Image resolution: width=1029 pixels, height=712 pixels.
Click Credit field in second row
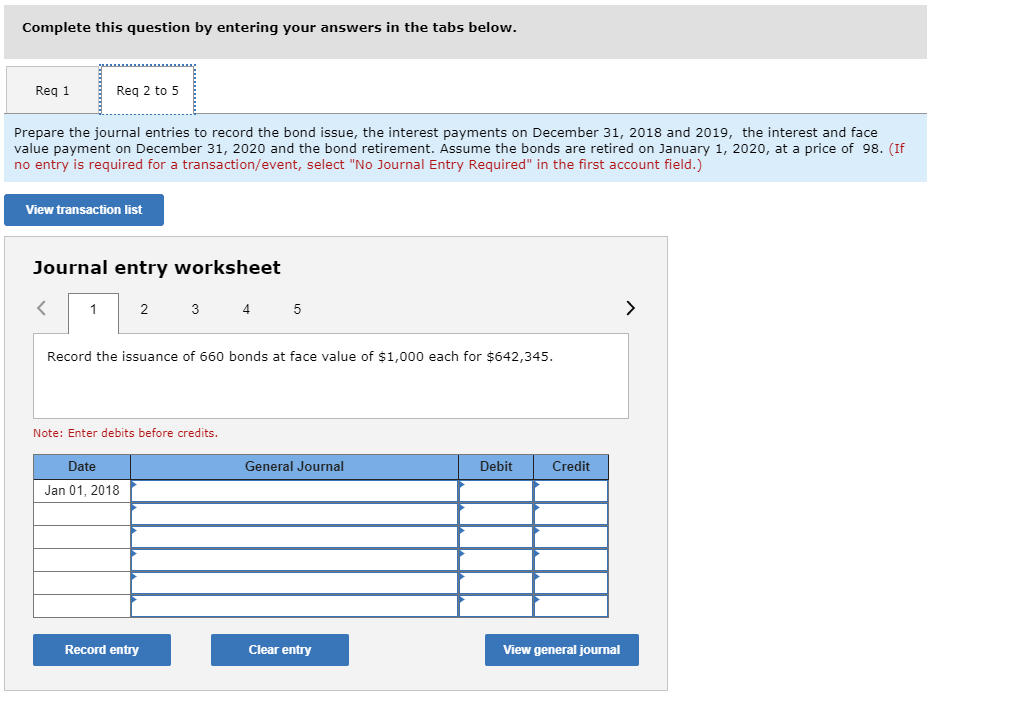tap(571, 514)
